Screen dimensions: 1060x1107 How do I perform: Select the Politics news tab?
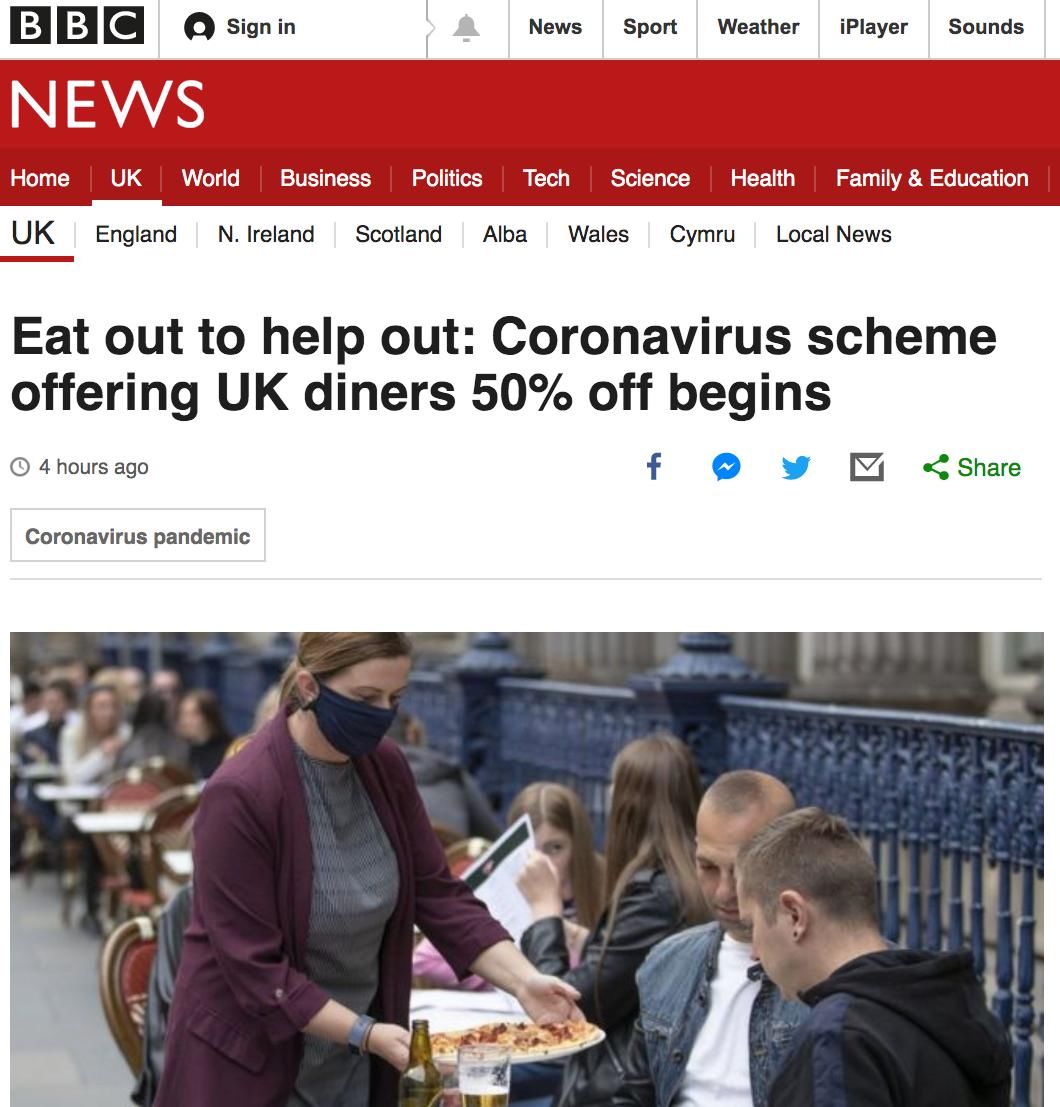point(447,178)
